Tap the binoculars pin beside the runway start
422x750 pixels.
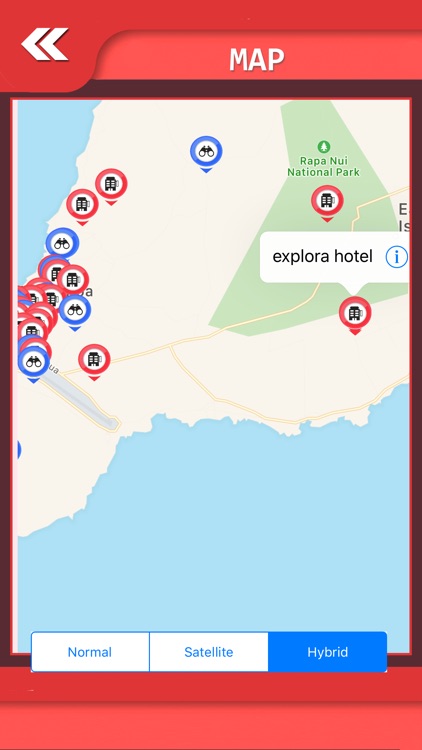pos(33,364)
